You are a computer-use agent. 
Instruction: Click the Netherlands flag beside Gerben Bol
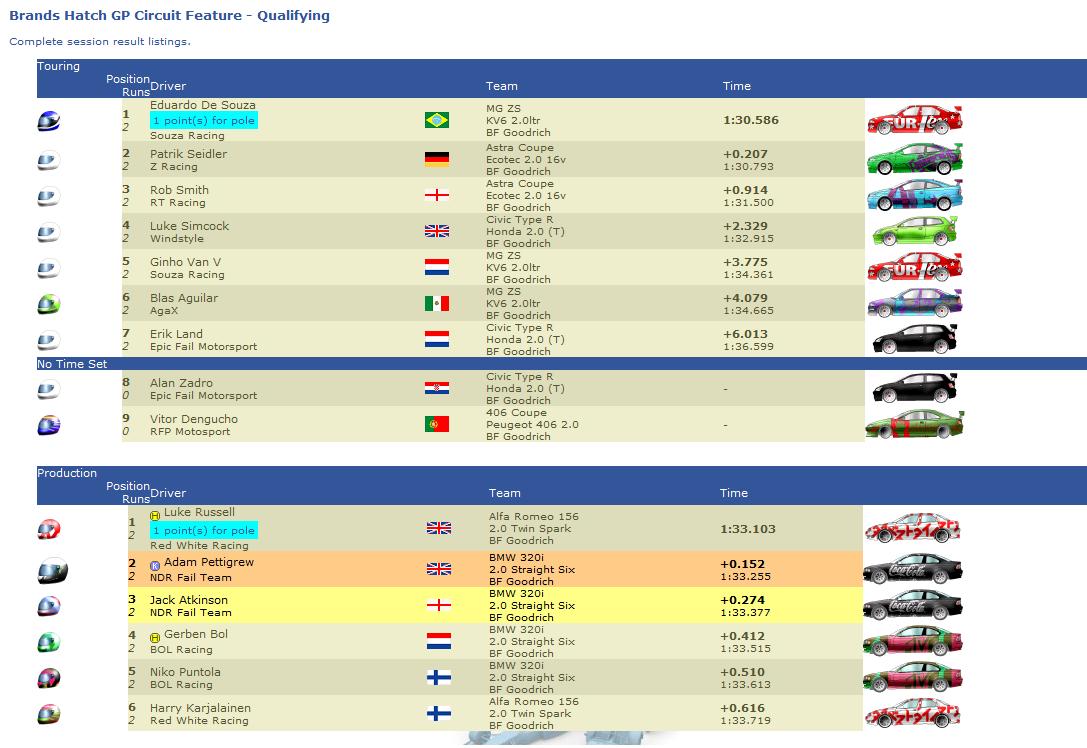(x=439, y=641)
